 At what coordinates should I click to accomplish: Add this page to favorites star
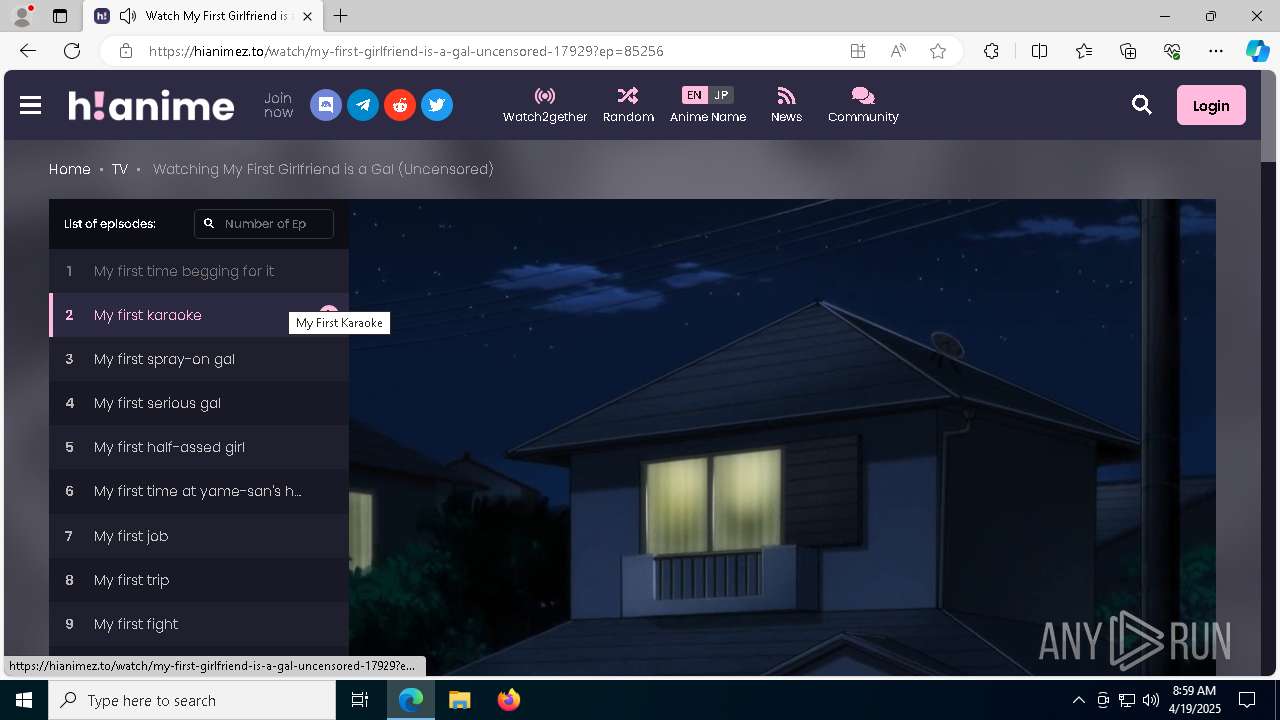pos(938,51)
